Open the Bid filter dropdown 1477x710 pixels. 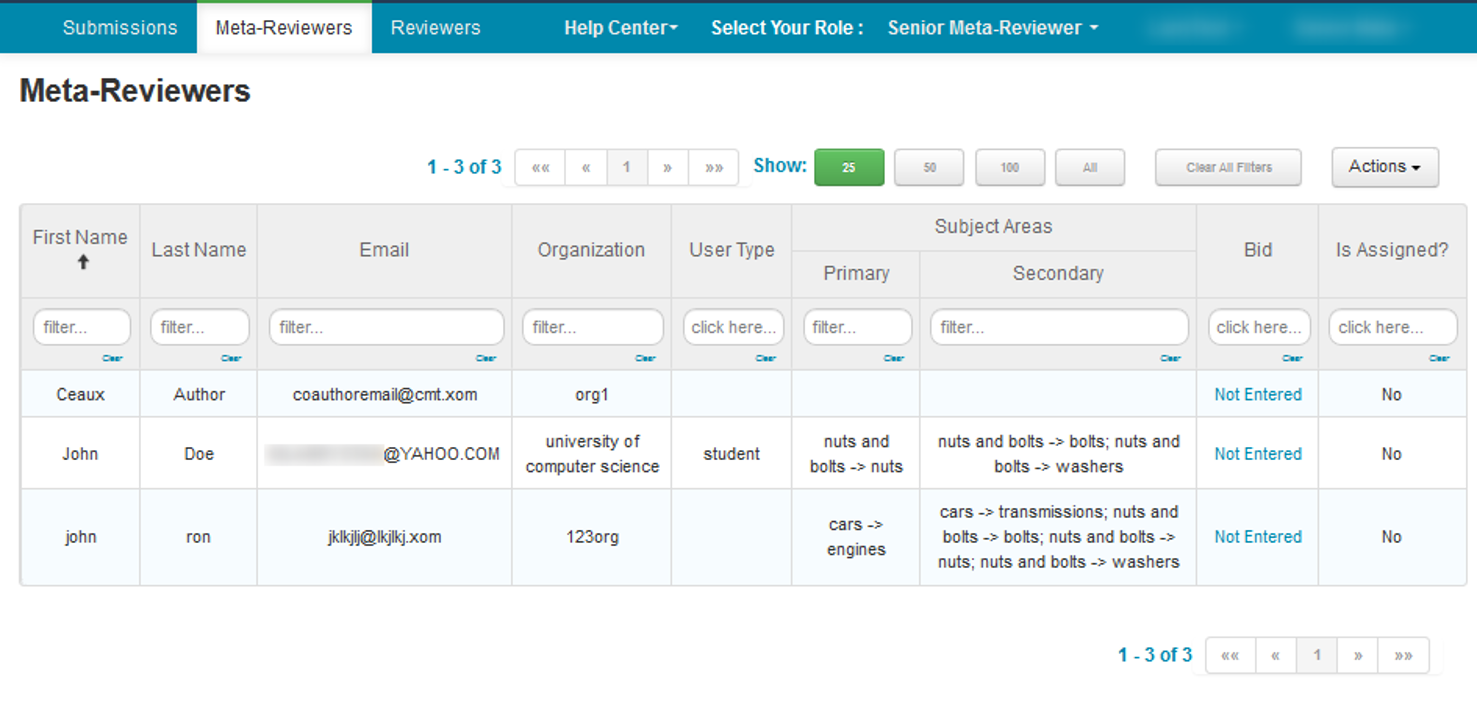coord(1259,327)
